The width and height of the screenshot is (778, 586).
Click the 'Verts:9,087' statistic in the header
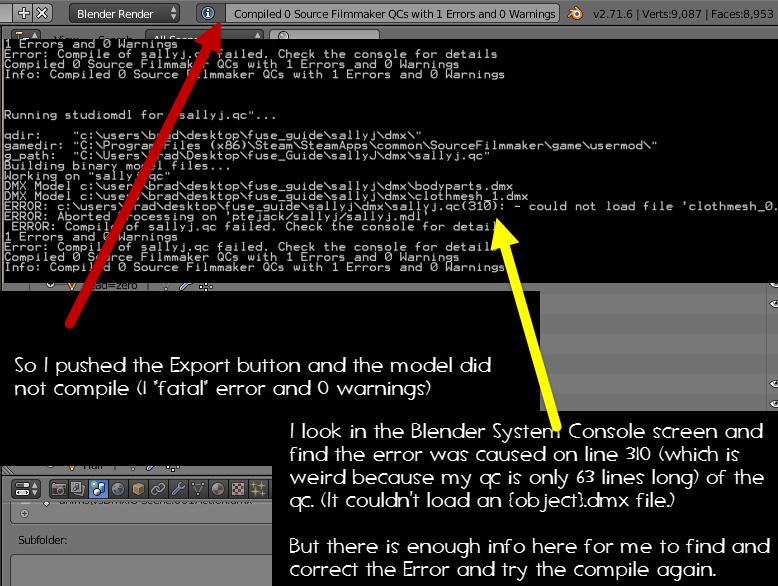(671, 14)
